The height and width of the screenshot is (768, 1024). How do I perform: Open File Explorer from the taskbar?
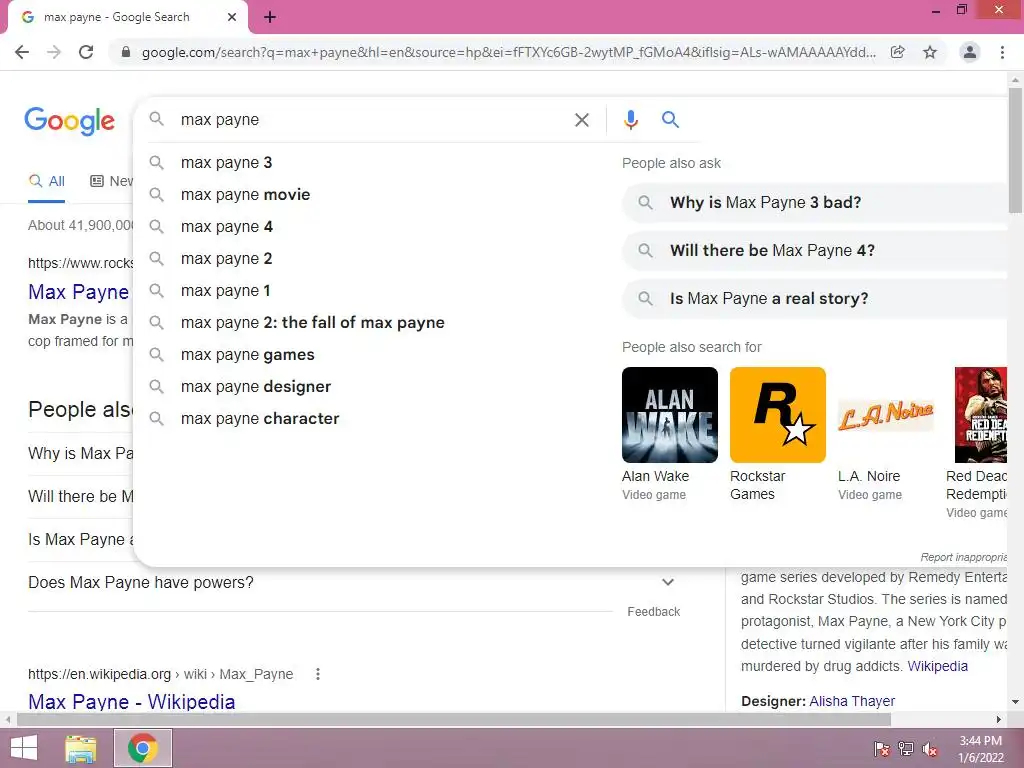(x=82, y=748)
